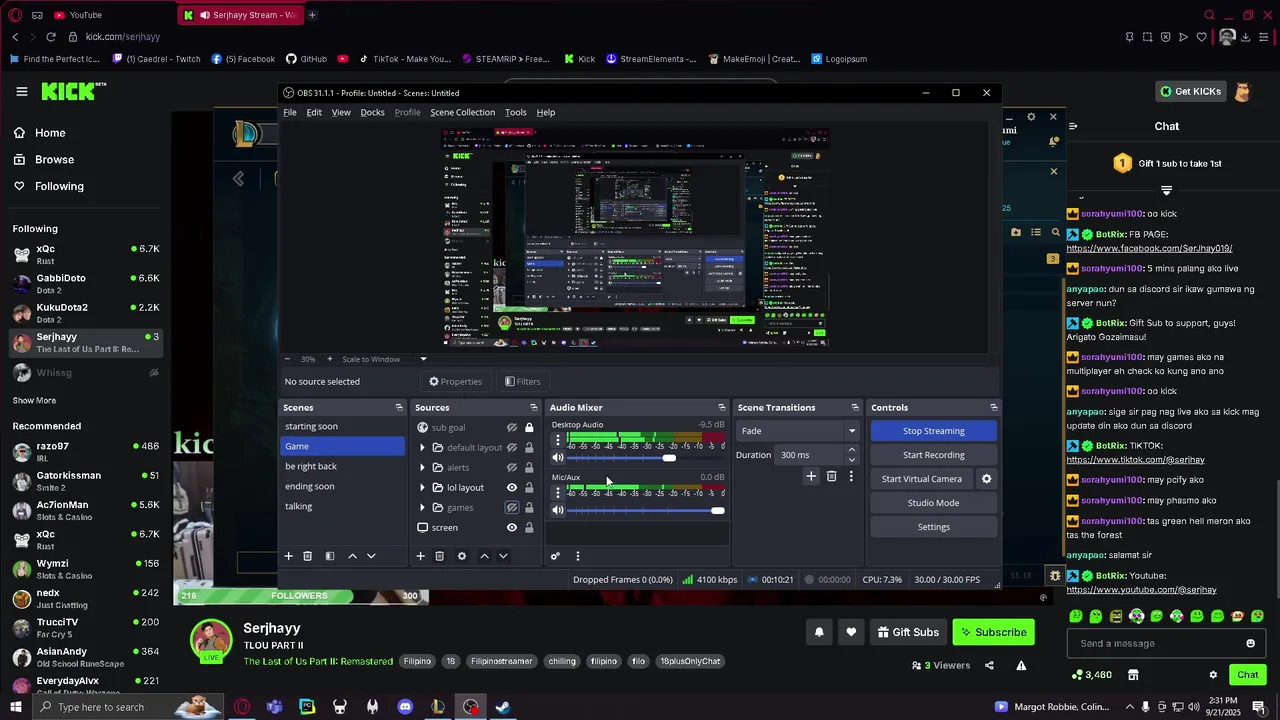
Task: Open emoji picker in message box
Action: 1250,643
